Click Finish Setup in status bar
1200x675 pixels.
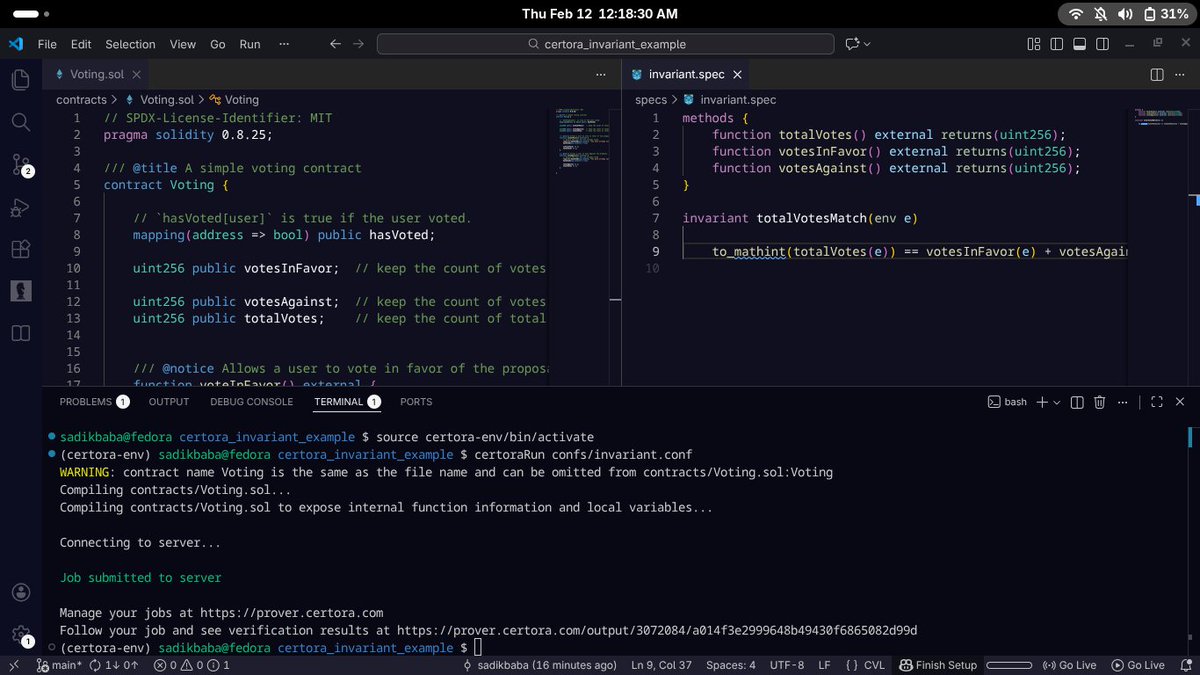point(938,665)
